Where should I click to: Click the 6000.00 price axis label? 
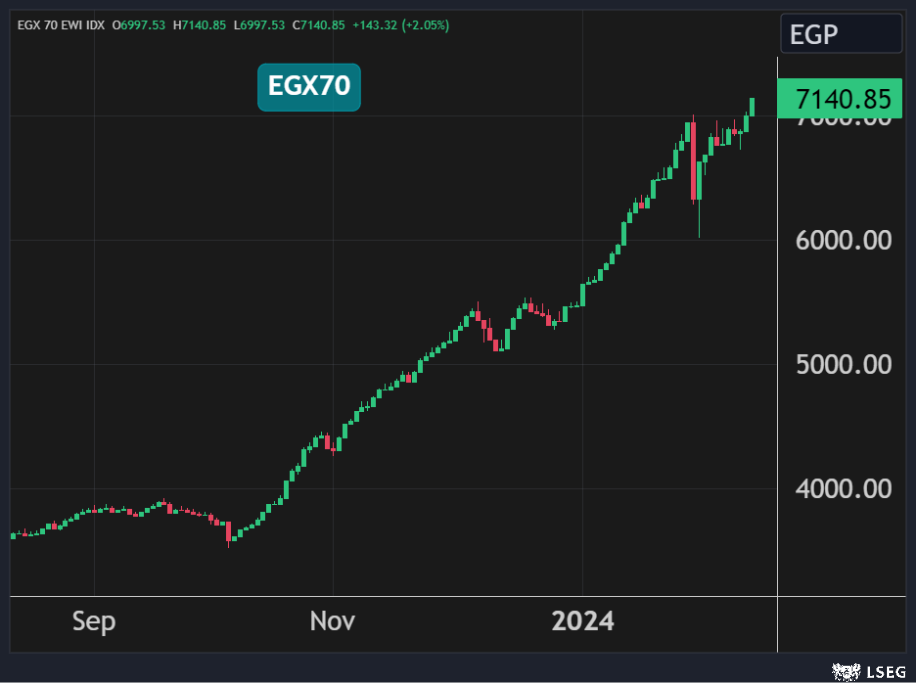(842, 241)
